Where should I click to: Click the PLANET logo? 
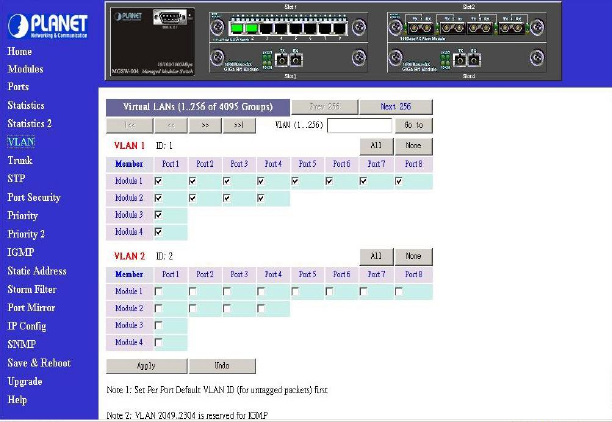tap(48, 26)
